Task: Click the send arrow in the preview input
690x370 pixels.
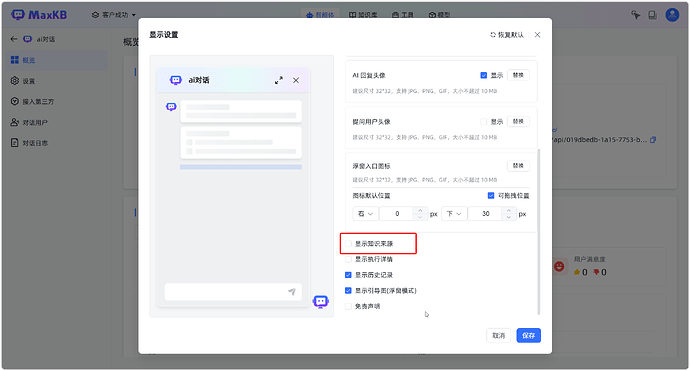Action: pyautogui.click(x=292, y=291)
